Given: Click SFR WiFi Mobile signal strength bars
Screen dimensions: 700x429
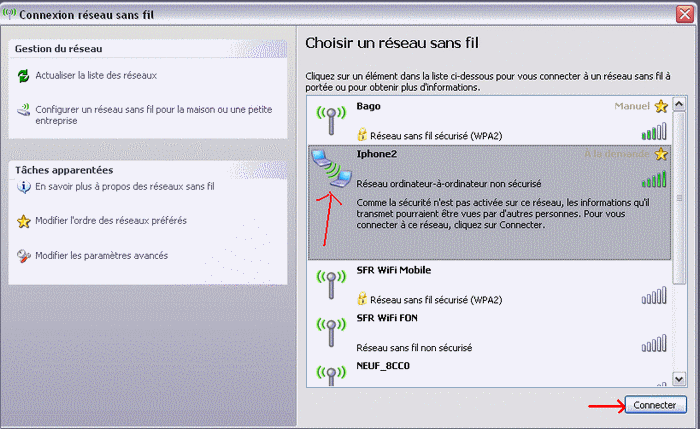Looking at the screenshot, I should pyautogui.click(x=654, y=296).
